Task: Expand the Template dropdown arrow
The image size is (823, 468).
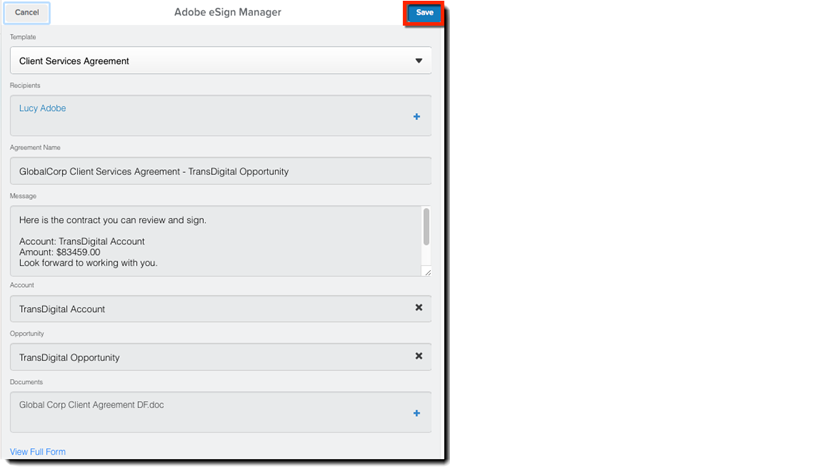Action: pos(419,61)
